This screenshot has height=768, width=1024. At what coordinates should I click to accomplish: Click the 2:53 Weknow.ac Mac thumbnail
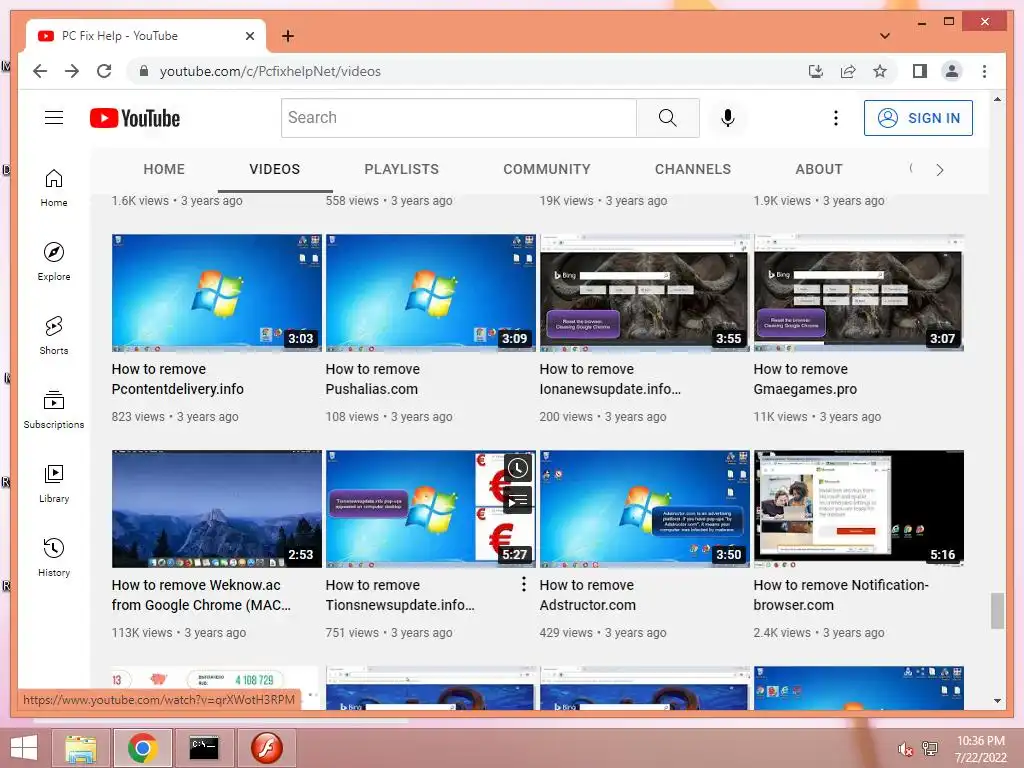click(217, 509)
